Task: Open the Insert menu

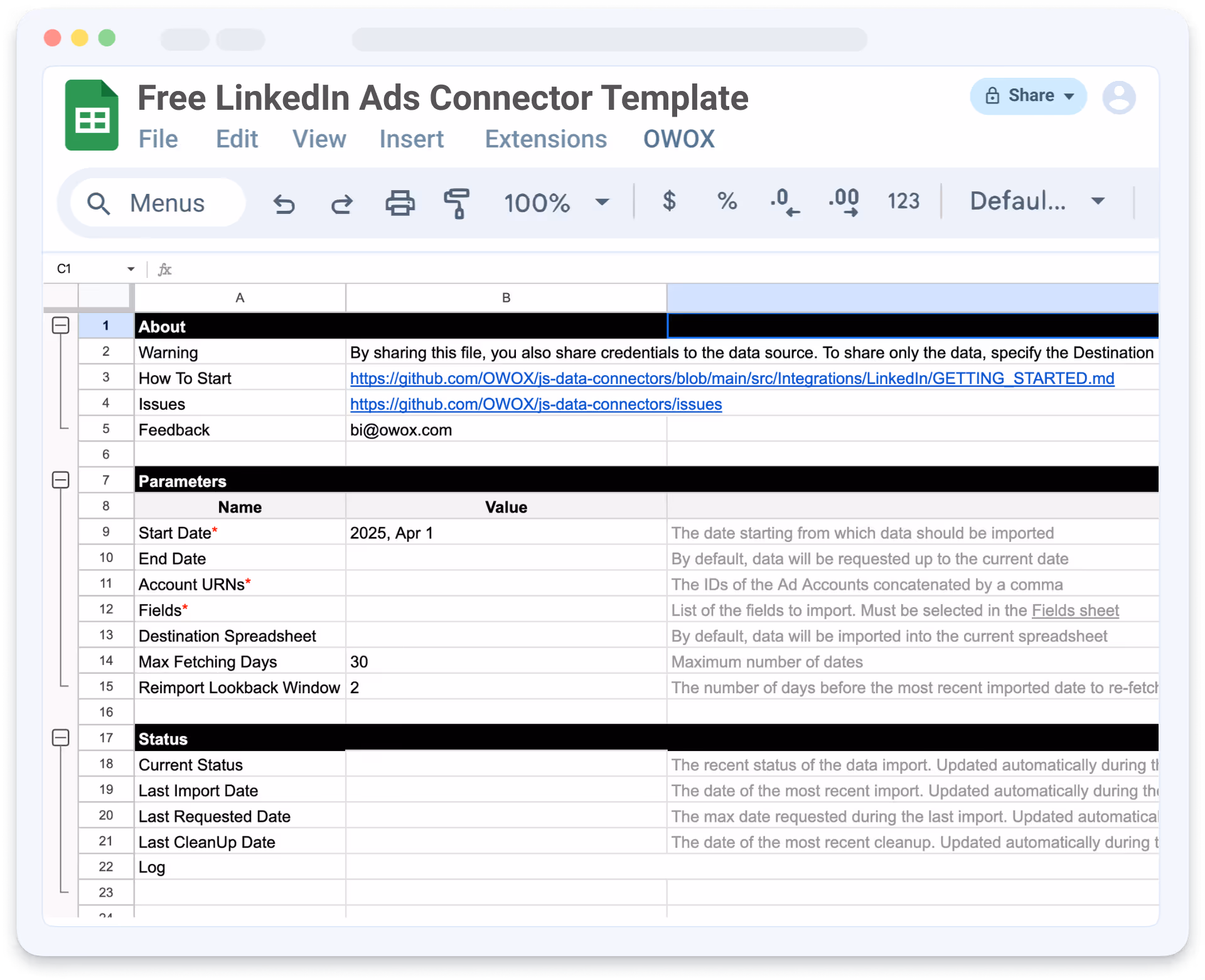Action: (411, 139)
